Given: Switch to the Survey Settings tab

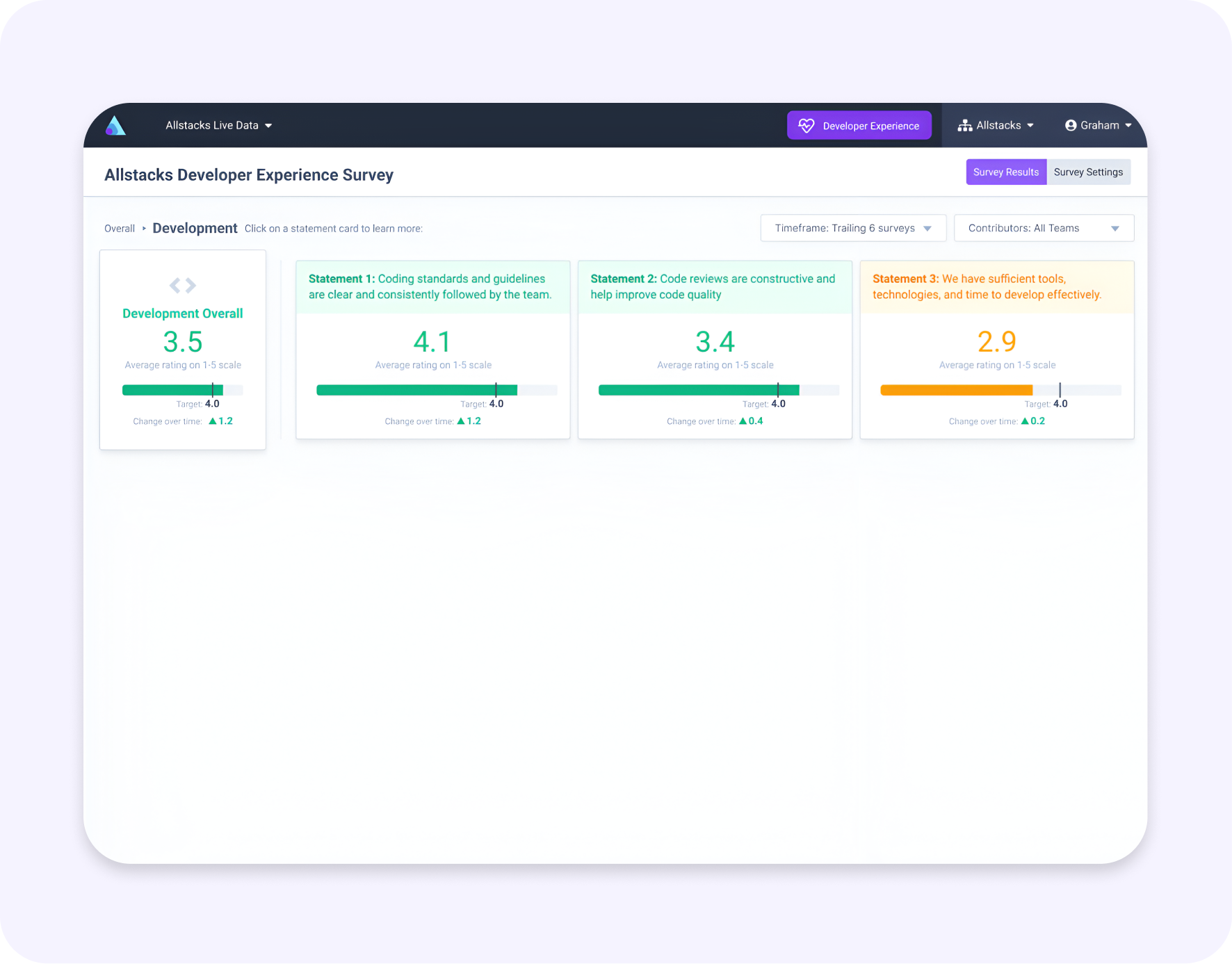Looking at the screenshot, I should tap(1088, 172).
